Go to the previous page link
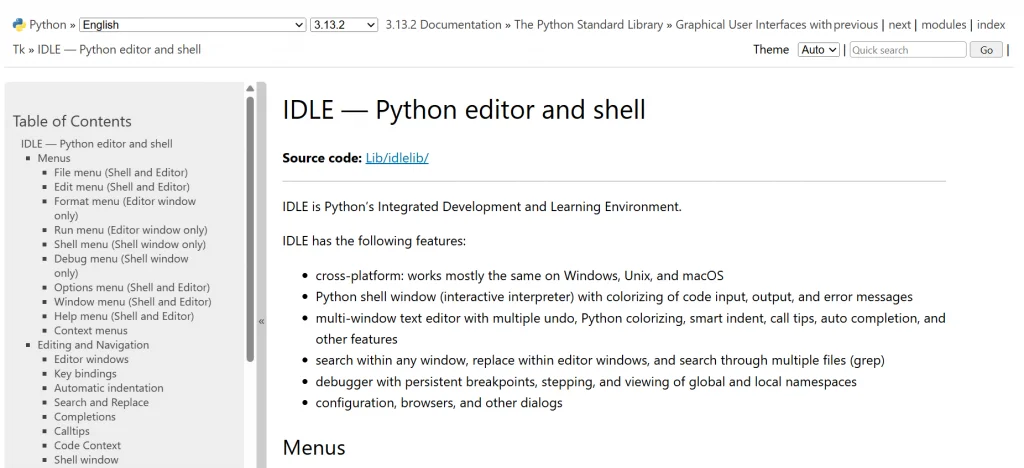 pyautogui.click(x=856, y=25)
